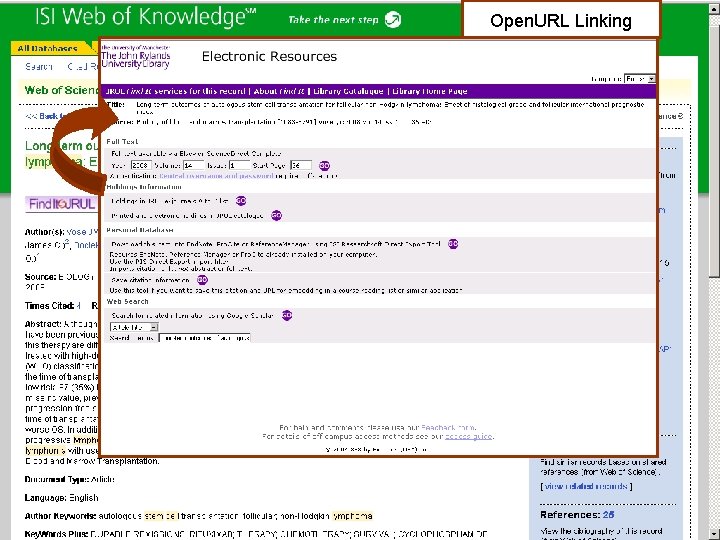This screenshot has height=540, width=720.
Task: Click GO next to Save citation information
Action: click(202, 280)
